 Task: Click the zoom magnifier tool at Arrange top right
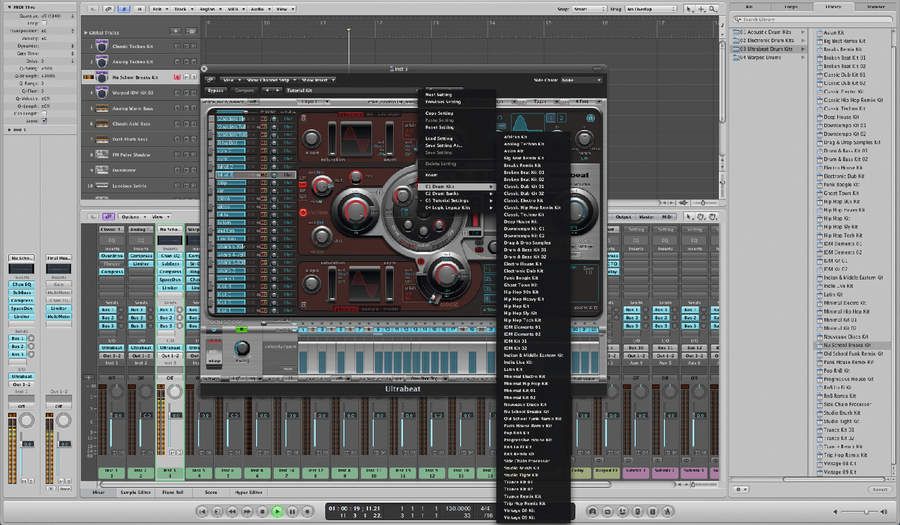pyautogui.click(x=713, y=9)
